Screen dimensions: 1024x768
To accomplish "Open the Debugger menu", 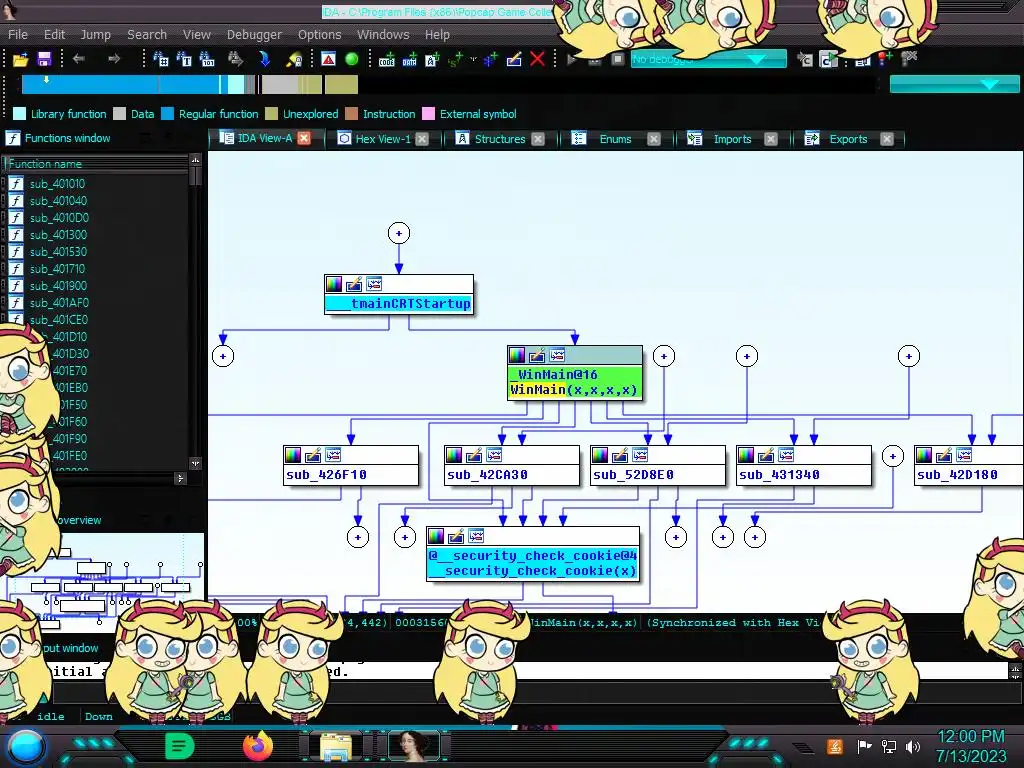I will [x=254, y=35].
